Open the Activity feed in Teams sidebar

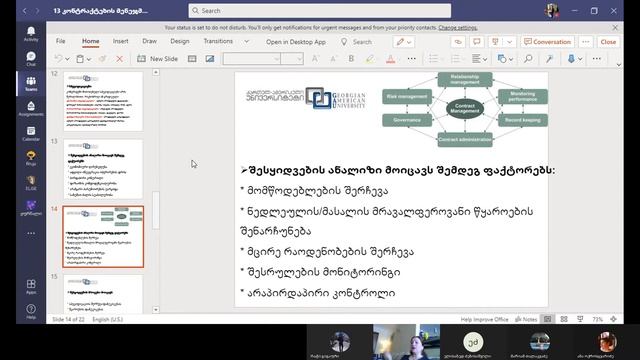(x=31, y=34)
